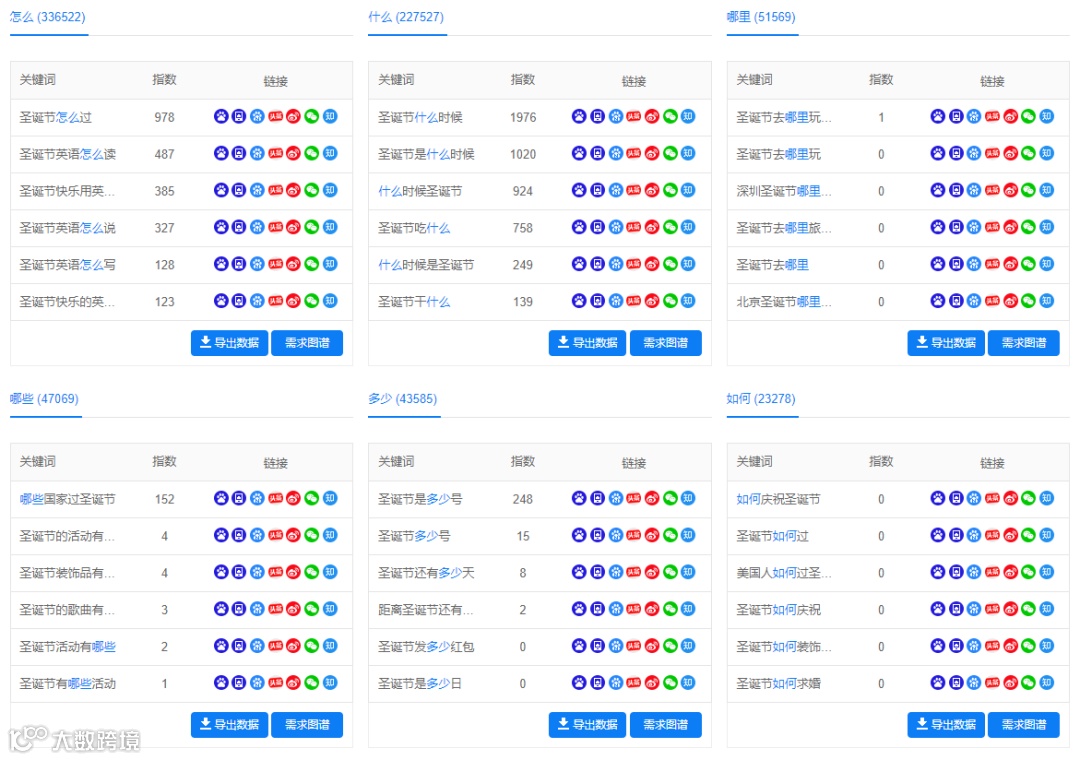Open Weibo icon for 什么时候是圣诞节

[x=652, y=264]
